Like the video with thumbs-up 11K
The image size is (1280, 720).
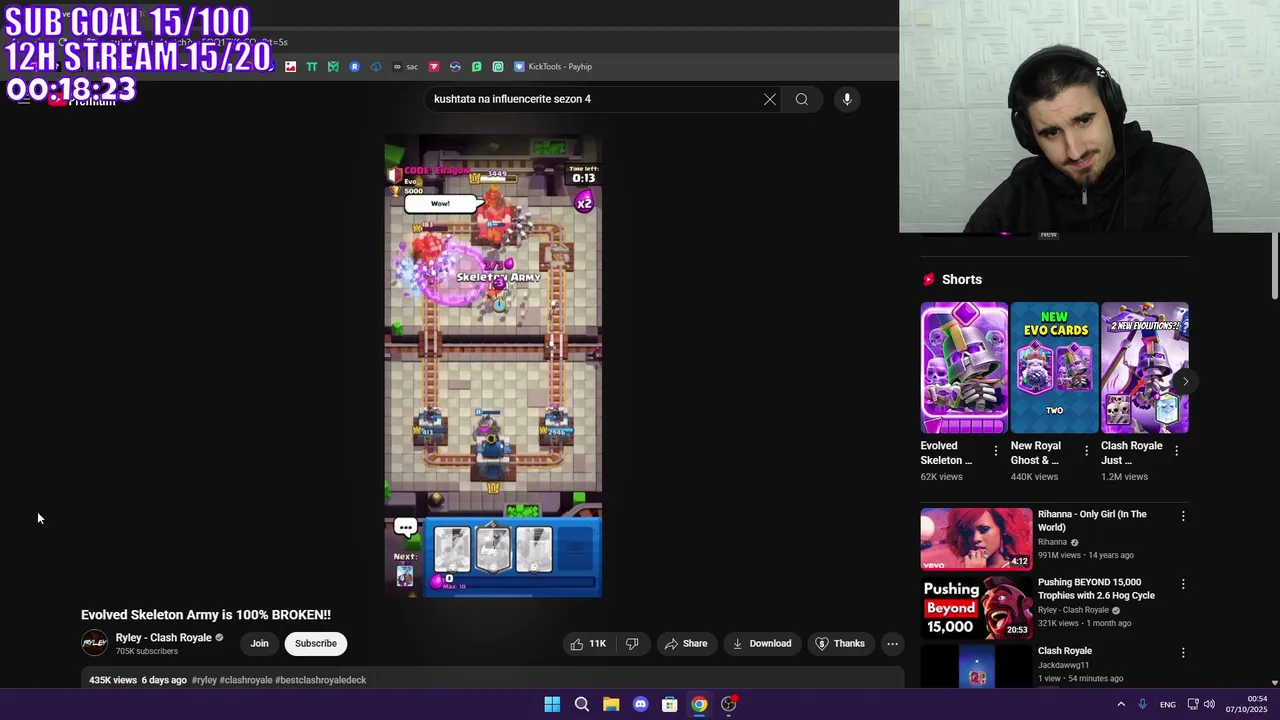click(588, 644)
